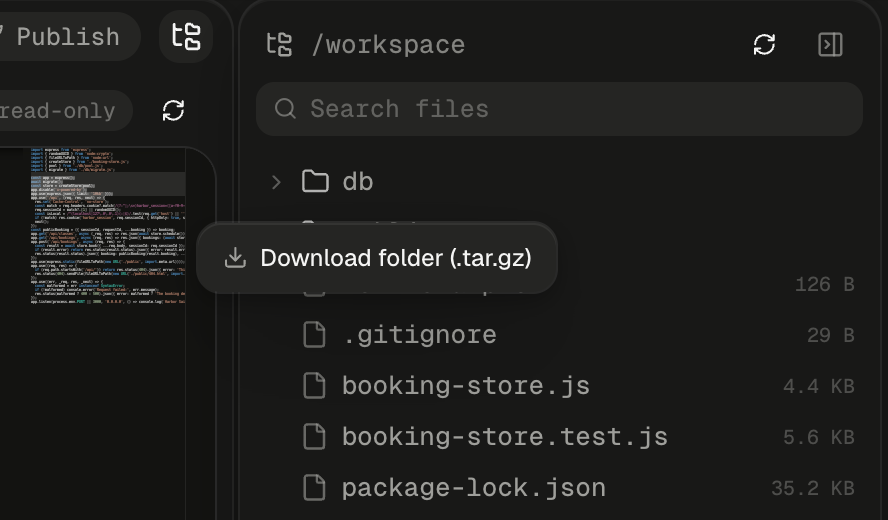Click the .gitignore file icon
Screen dimensions: 888x520
tap(314, 334)
